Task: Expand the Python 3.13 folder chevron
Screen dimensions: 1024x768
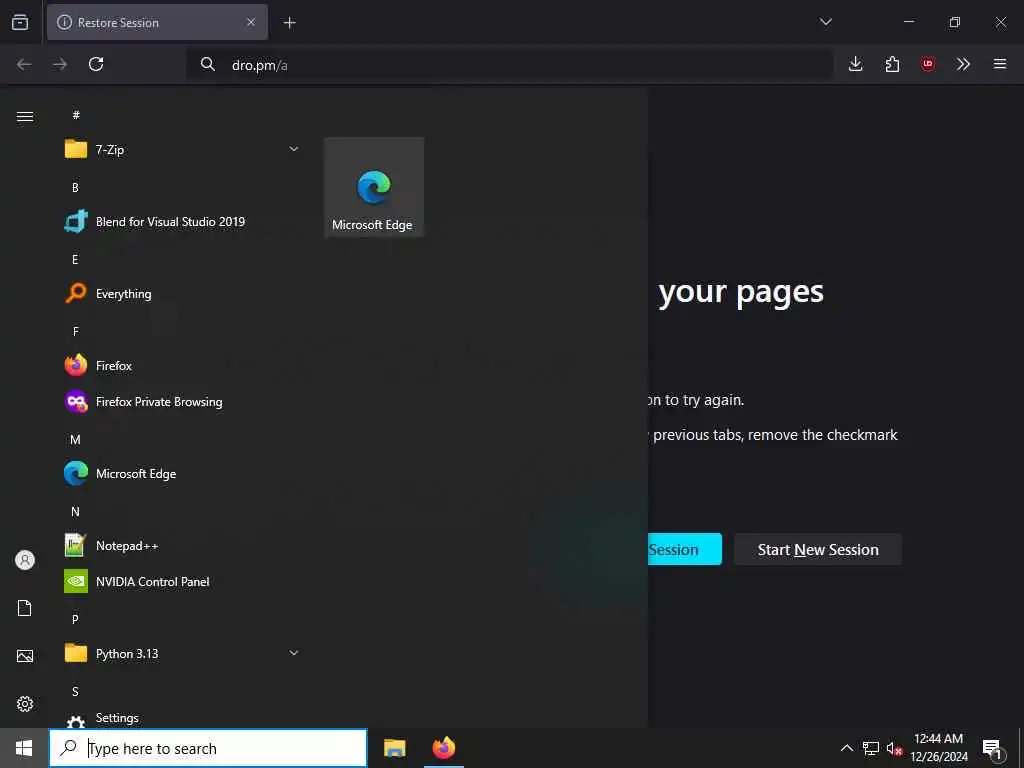Action: point(294,652)
